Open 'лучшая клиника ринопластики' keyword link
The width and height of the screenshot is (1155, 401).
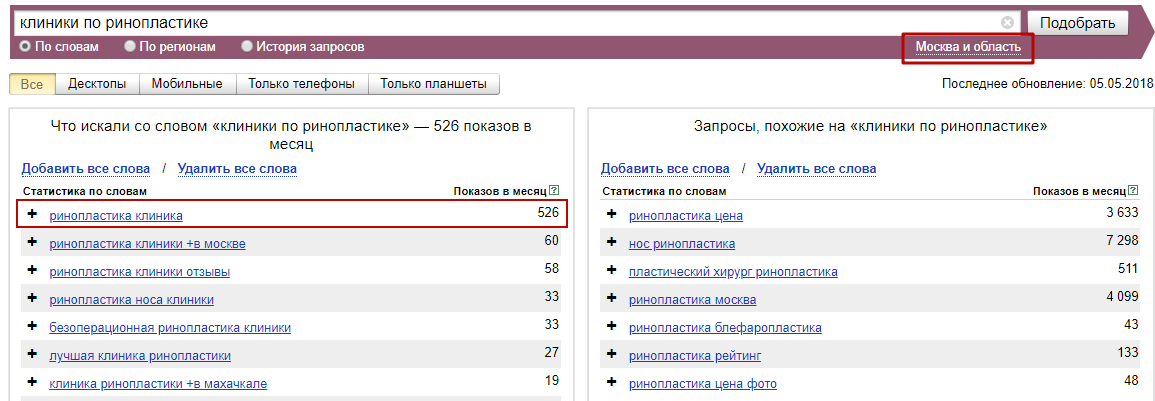(x=140, y=356)
